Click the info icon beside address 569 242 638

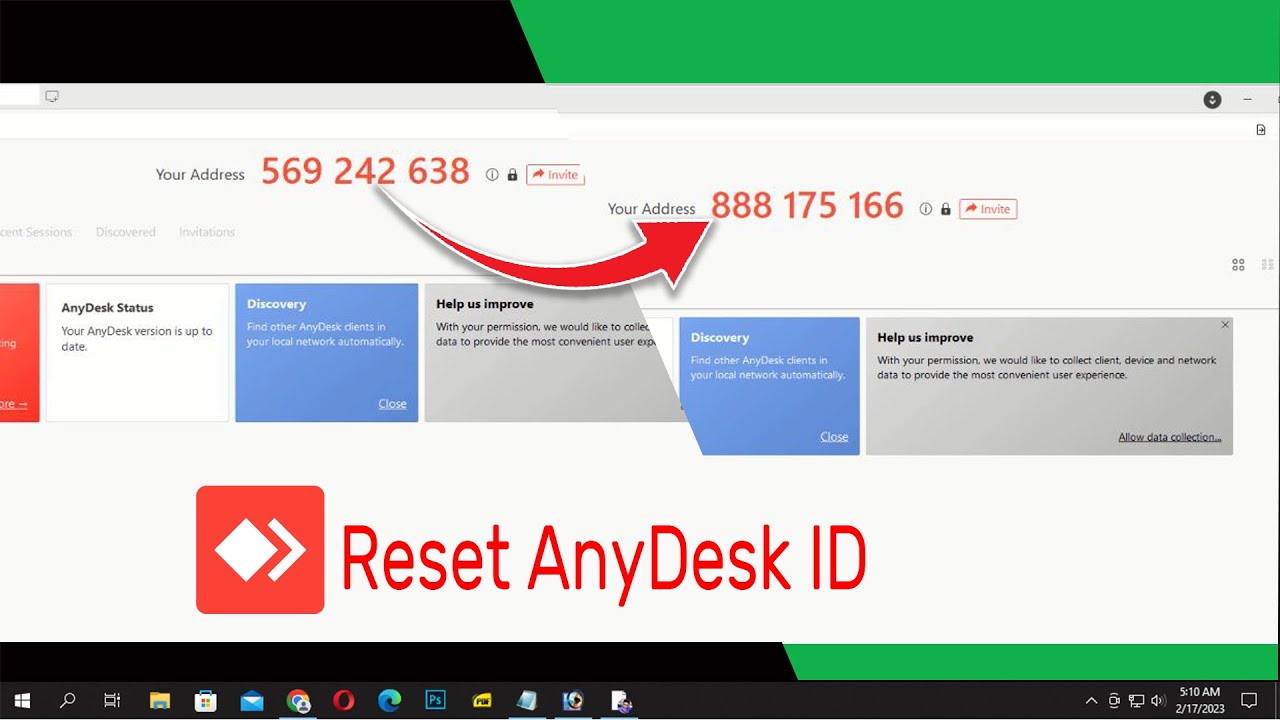(x=492, y=174)
